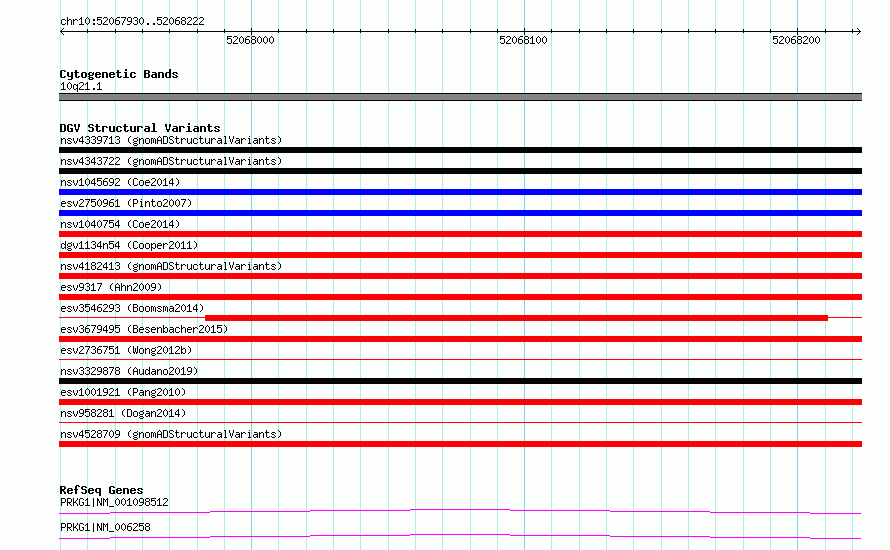Click the 52068000 ruler position label
This screenshot has height=550, width=890.
click(250, 40)
